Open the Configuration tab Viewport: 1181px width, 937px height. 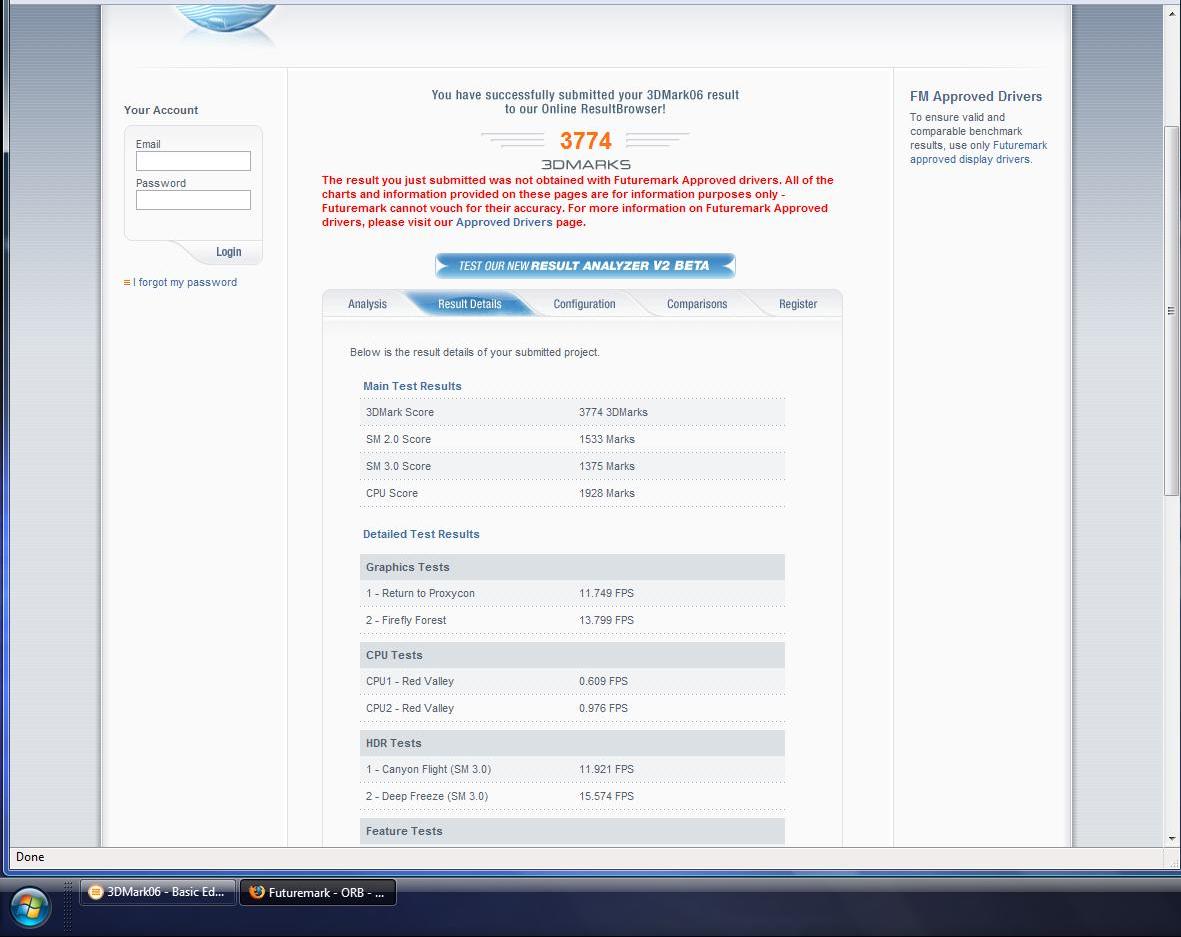[x=584, y=304]
